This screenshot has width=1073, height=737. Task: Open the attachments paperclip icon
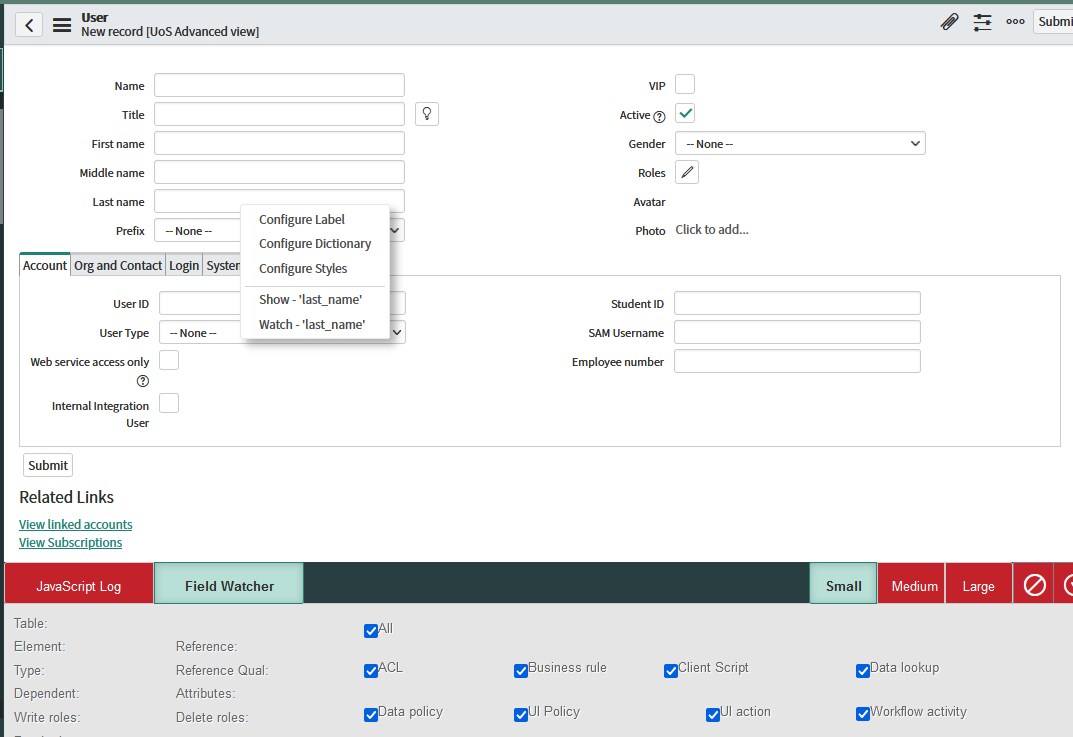(x=949, y=21)
